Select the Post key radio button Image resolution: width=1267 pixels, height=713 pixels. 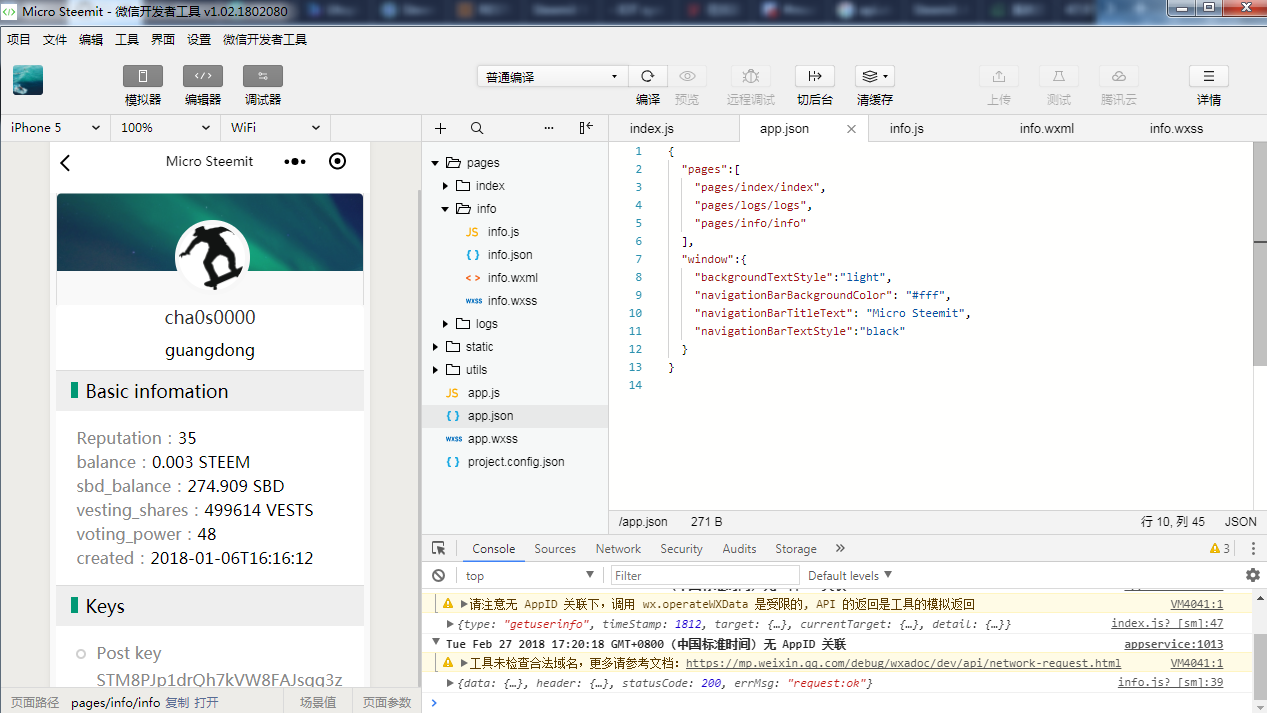(x=81, y=654)
